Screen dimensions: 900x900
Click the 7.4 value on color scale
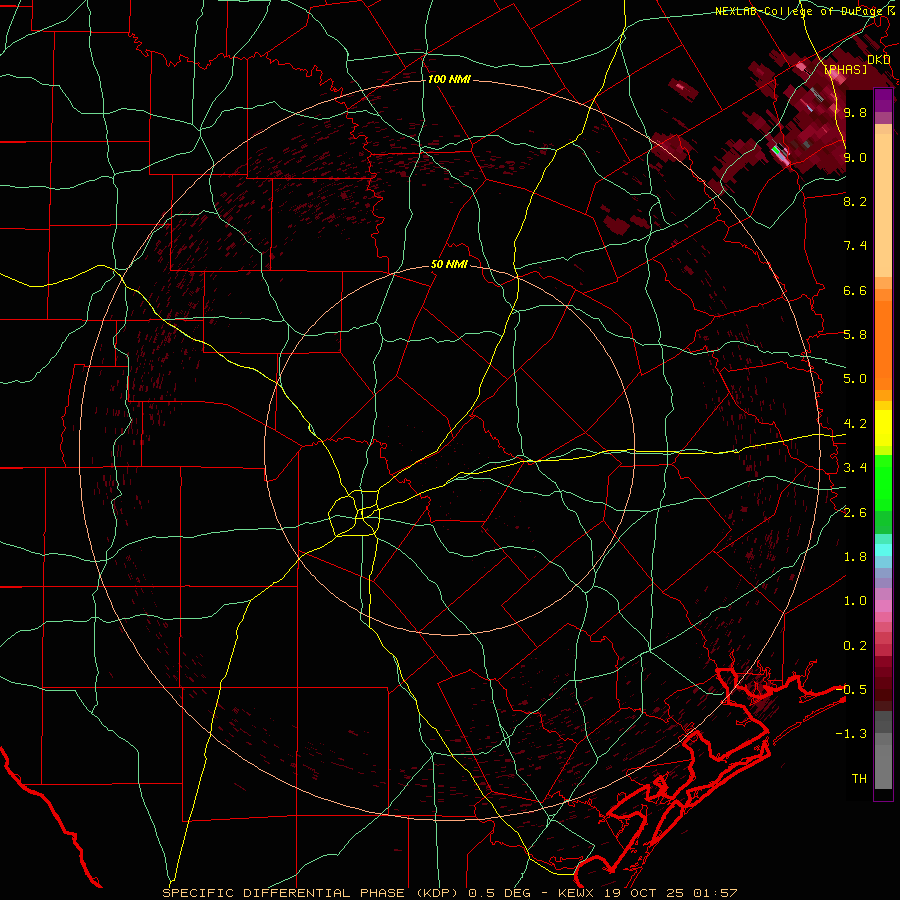[855, 246]
